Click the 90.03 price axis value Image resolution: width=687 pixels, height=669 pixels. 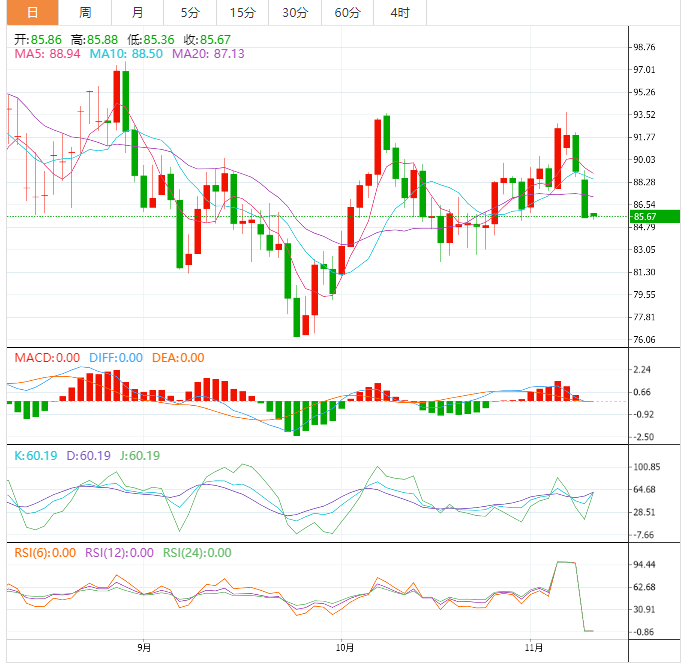pyautogui.click(x=645, y=159)
